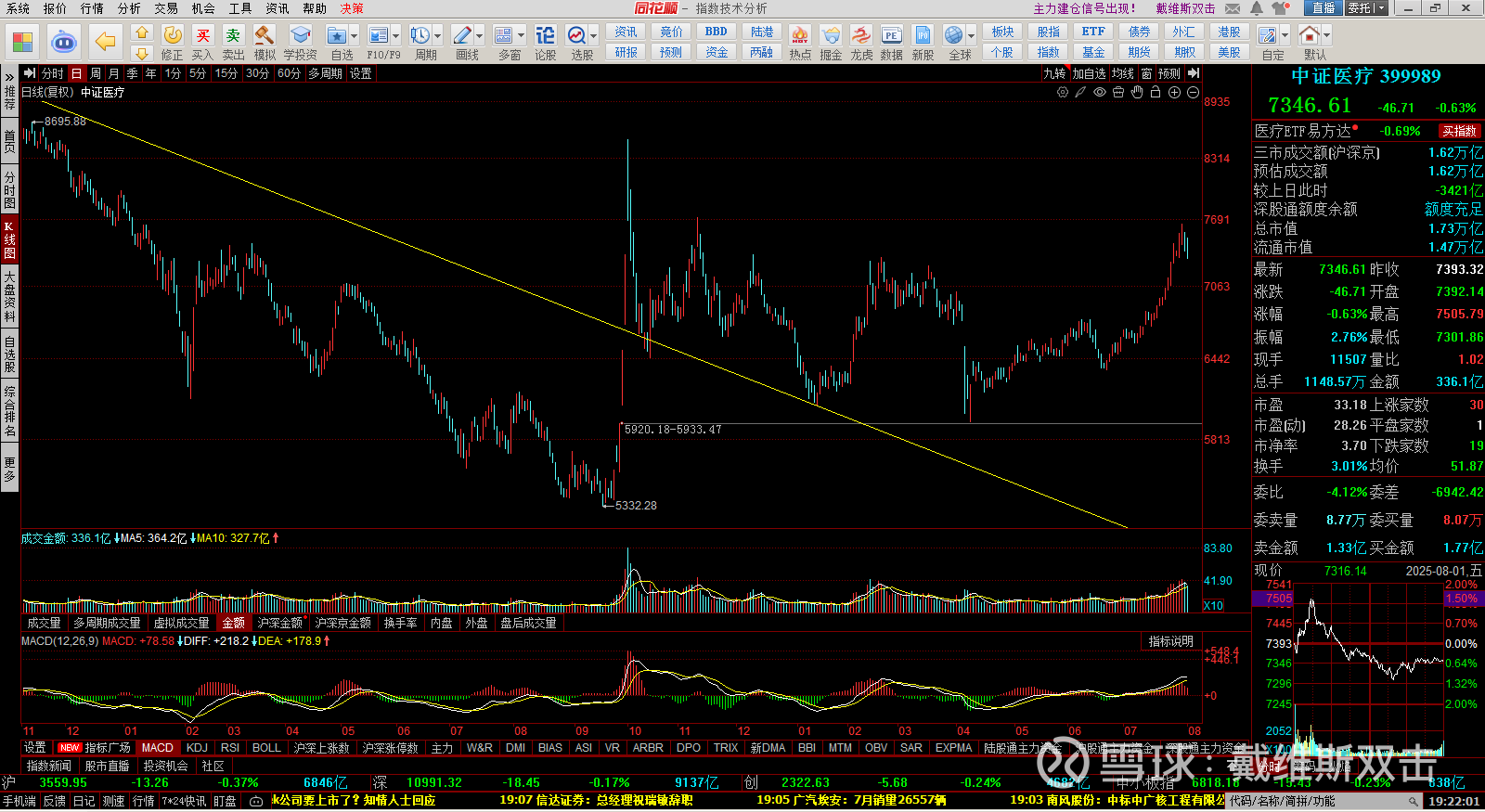This screenshot has width=1485, height=812.
Task: Click the 指标说明 indicator description link
Action: coord(1171,641)
